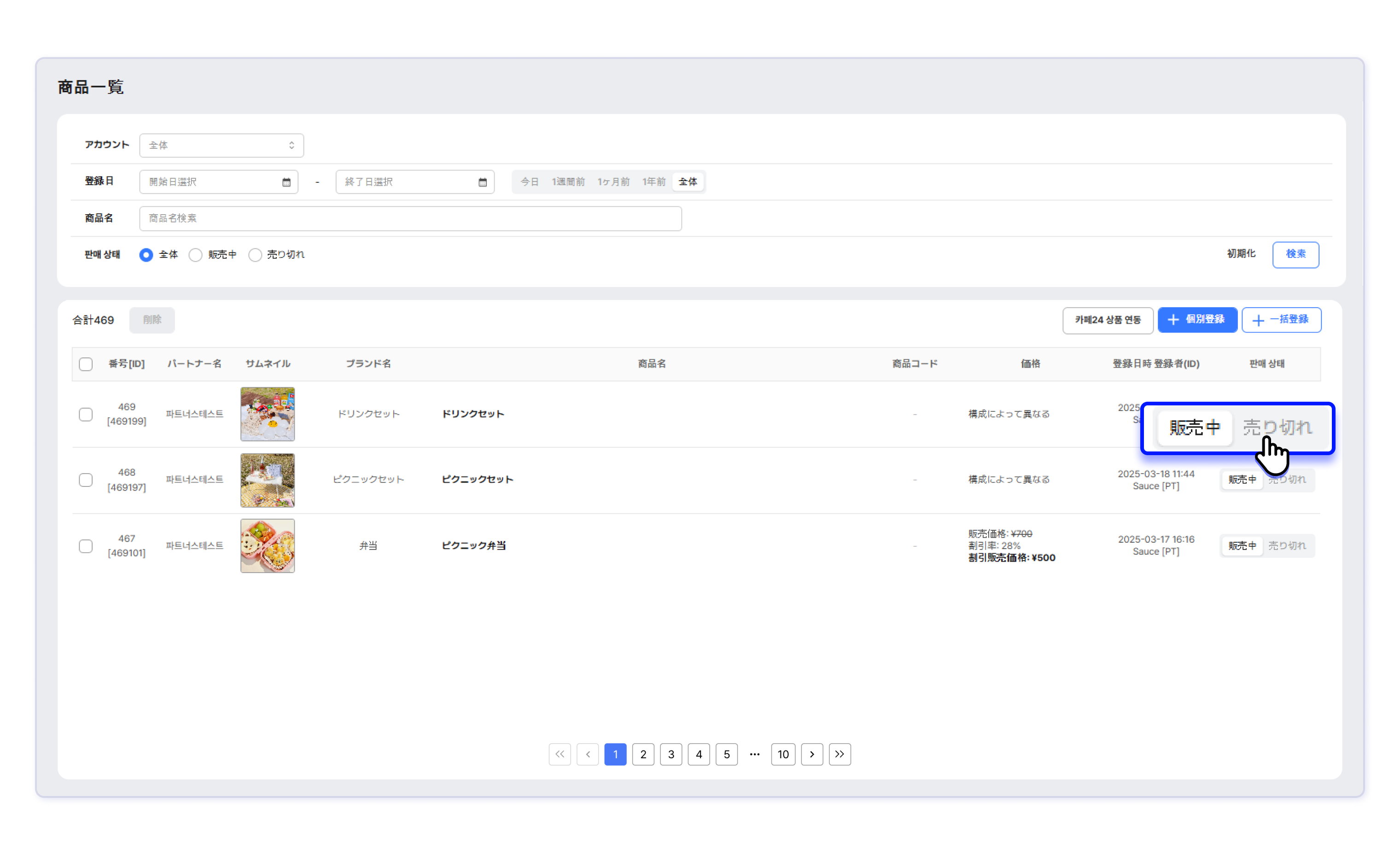1400x855 pixels.
Task: Expand the アカウント dropdown
Action: pos(221,146)
